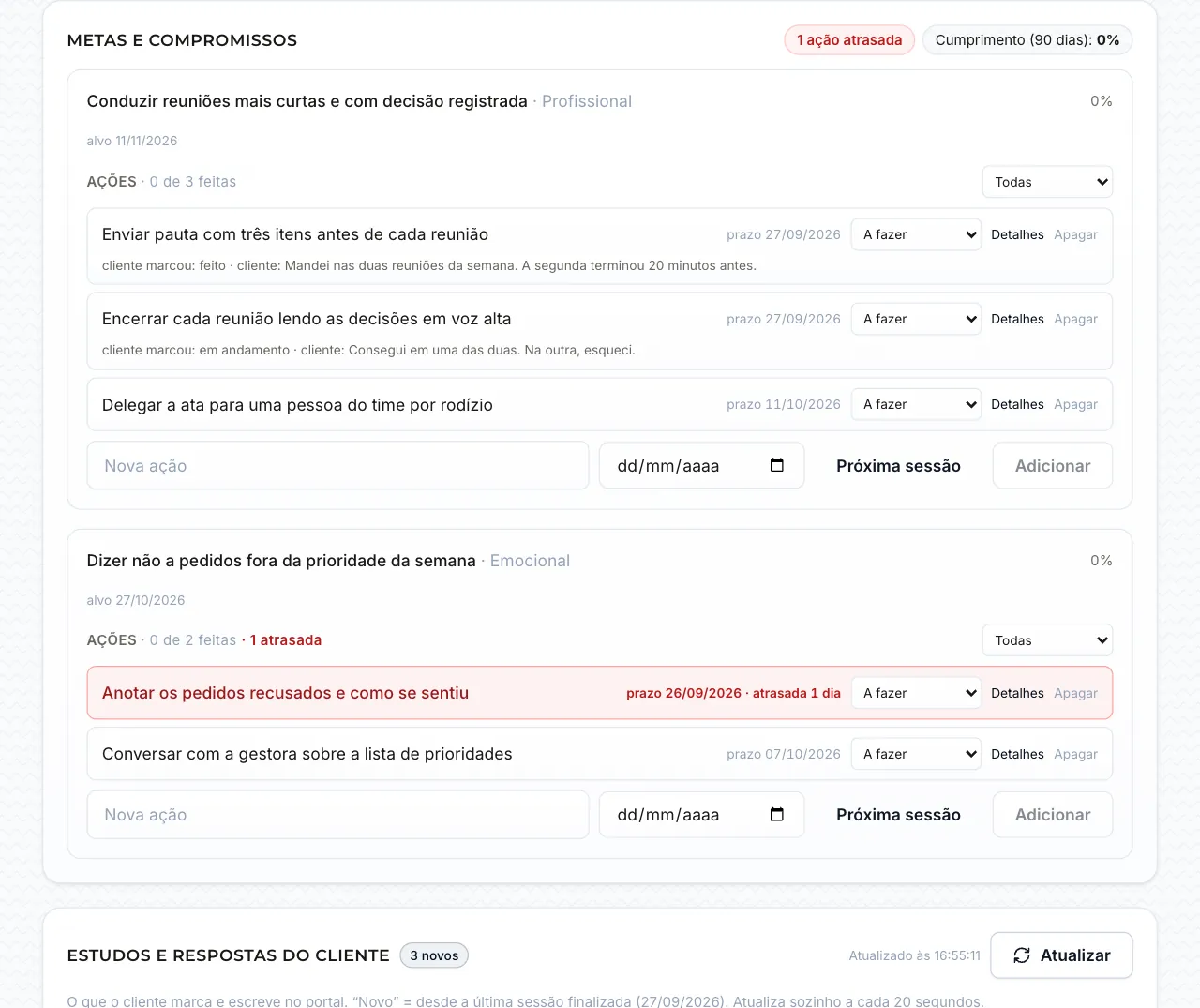The width and height of the screenshot is (1200, 1008).
Task: Open the Todas filter for the Profissional goal
Action: point(1047,182)
